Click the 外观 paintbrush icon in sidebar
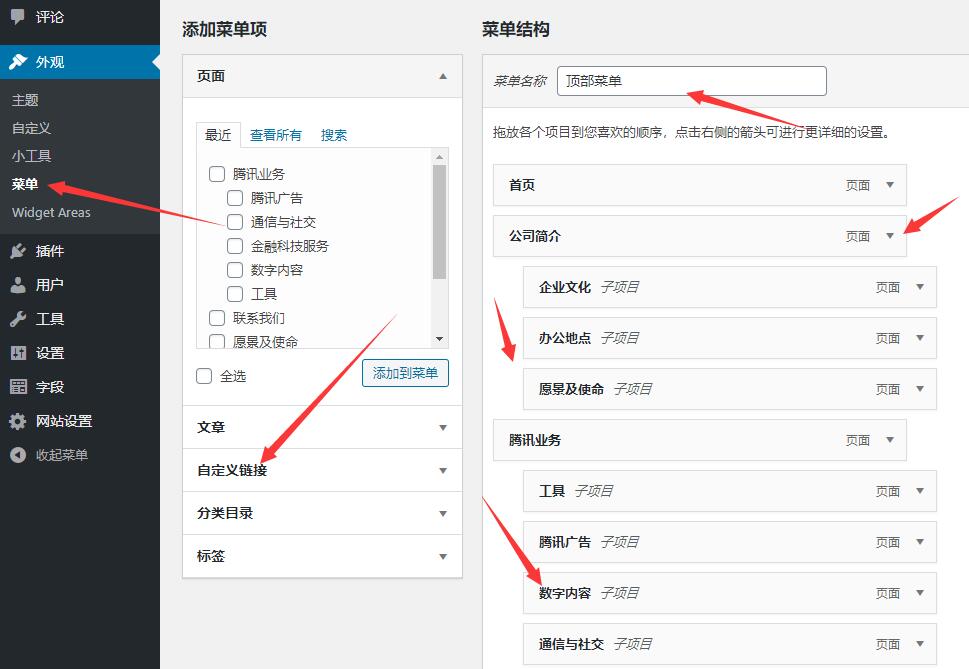 tap(18, 62)
